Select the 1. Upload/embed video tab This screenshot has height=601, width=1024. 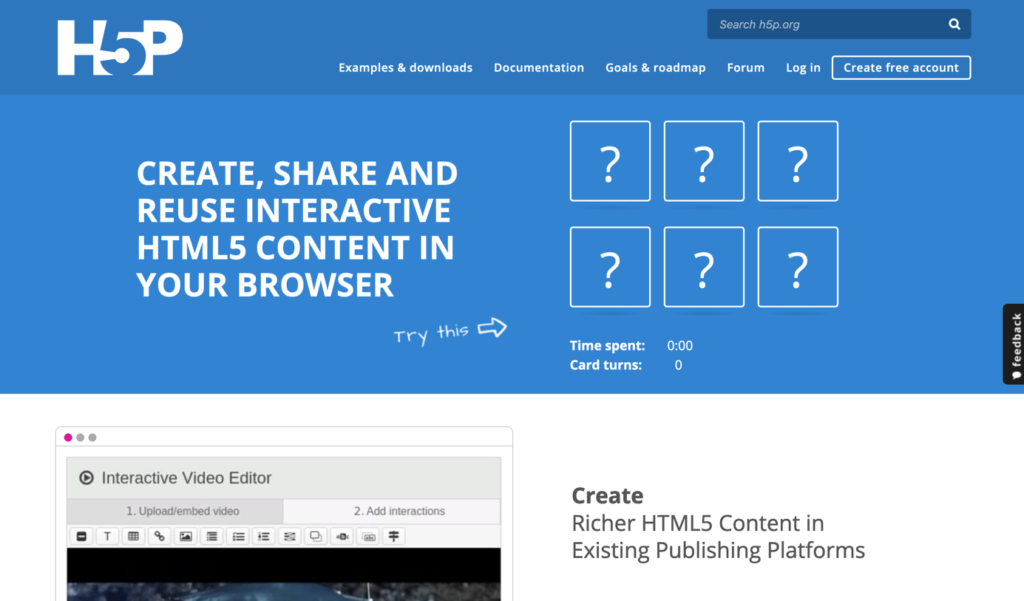point(175,511)
